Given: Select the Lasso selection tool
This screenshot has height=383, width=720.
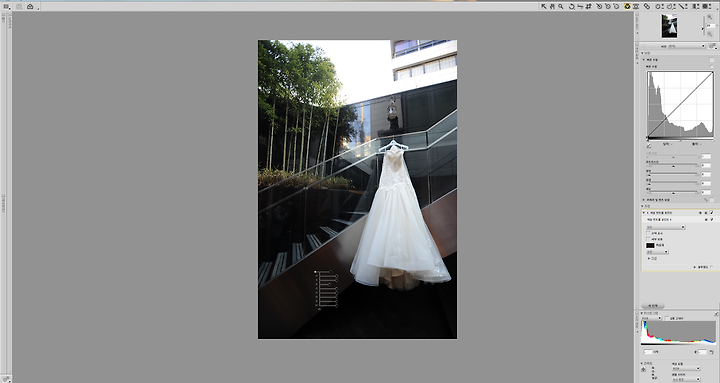Looking at the screenshot, I should coord(671,6).
